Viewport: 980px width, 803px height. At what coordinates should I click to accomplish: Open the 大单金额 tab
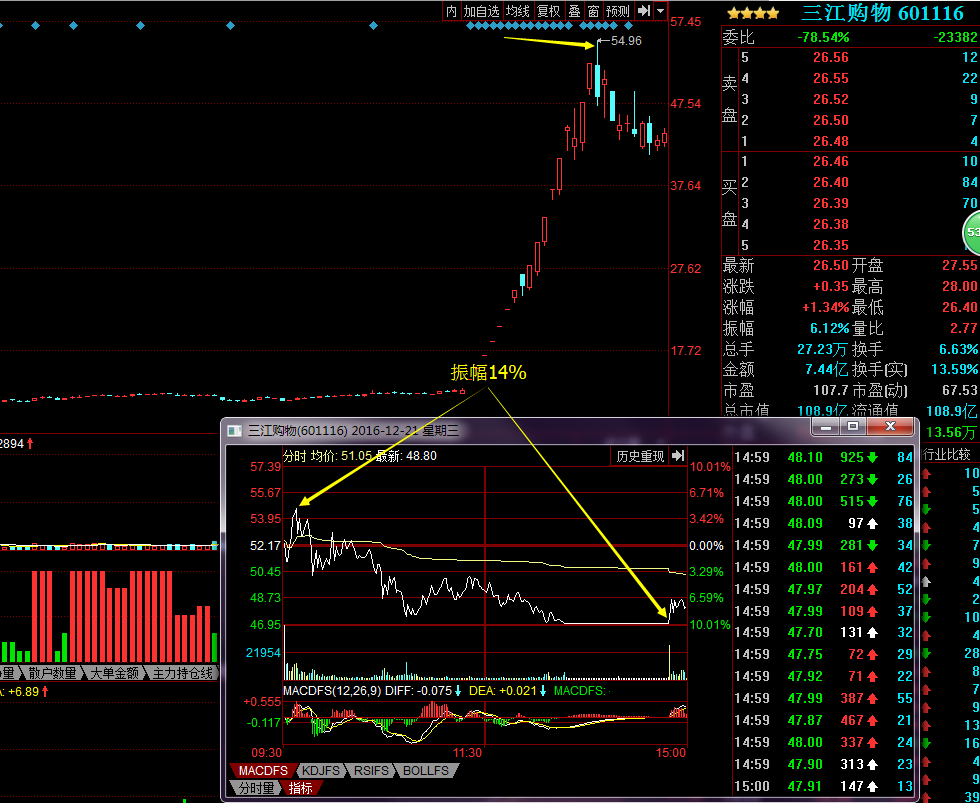tap(115, 673)
